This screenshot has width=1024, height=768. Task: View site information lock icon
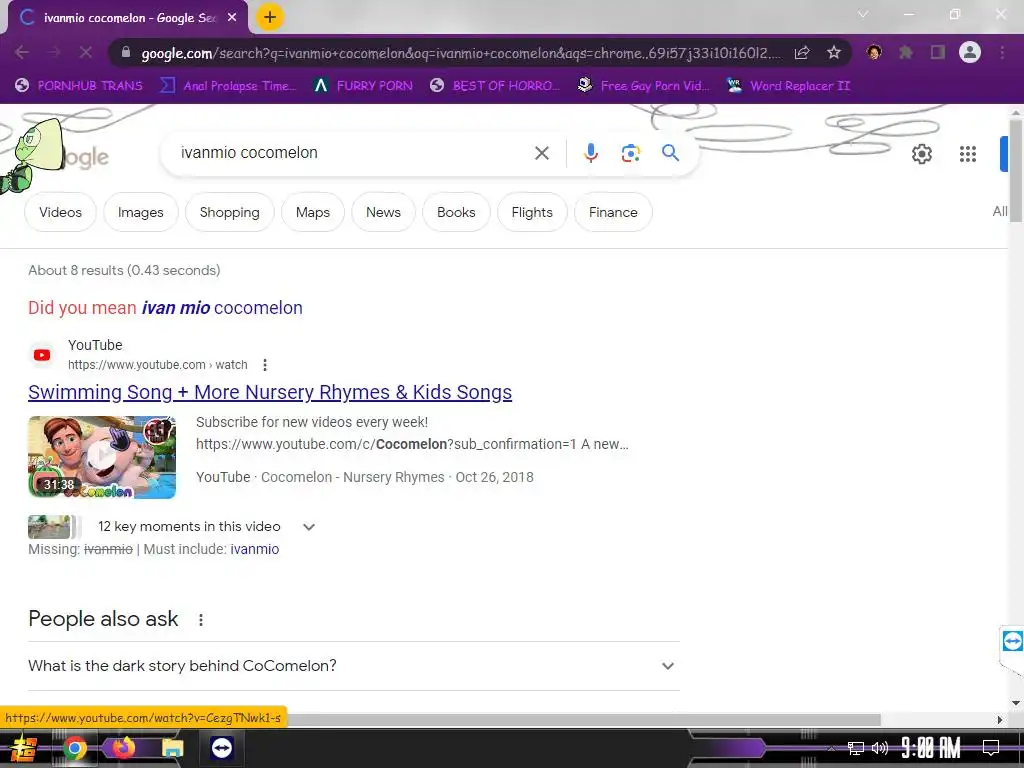pyautogui.click(x=126, y=52)
